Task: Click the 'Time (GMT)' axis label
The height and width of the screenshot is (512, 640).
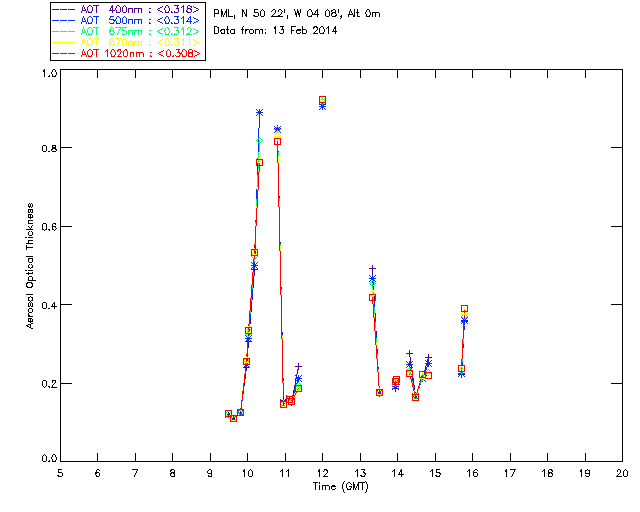Action: (340, 487)
